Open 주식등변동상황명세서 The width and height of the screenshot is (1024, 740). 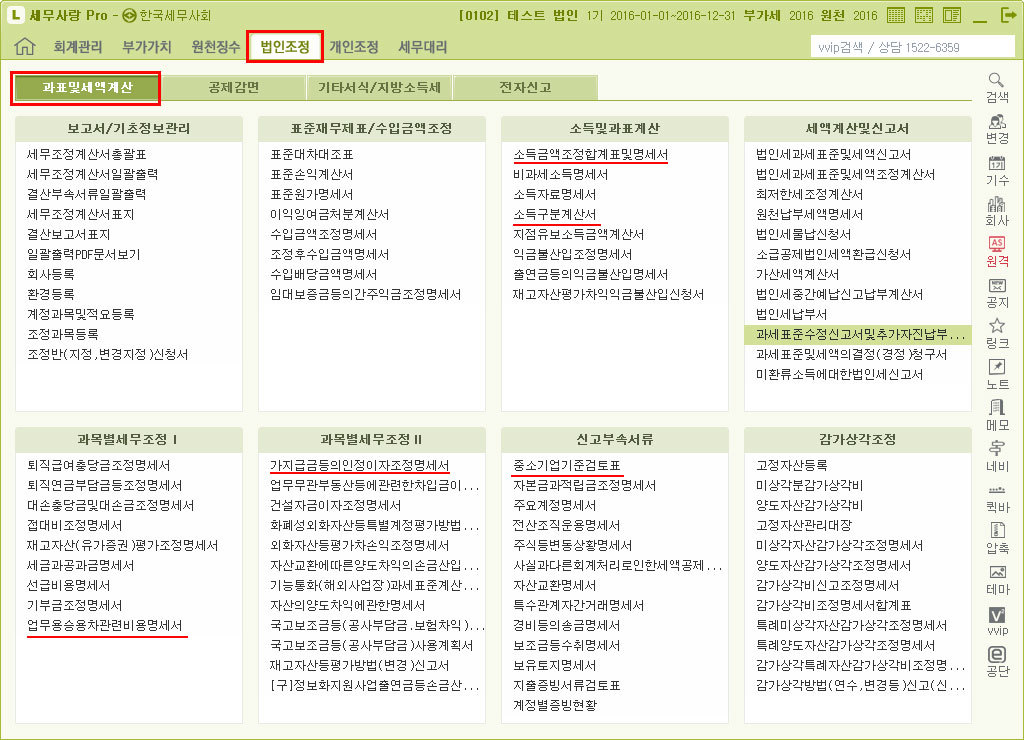[x=572, y=545]
